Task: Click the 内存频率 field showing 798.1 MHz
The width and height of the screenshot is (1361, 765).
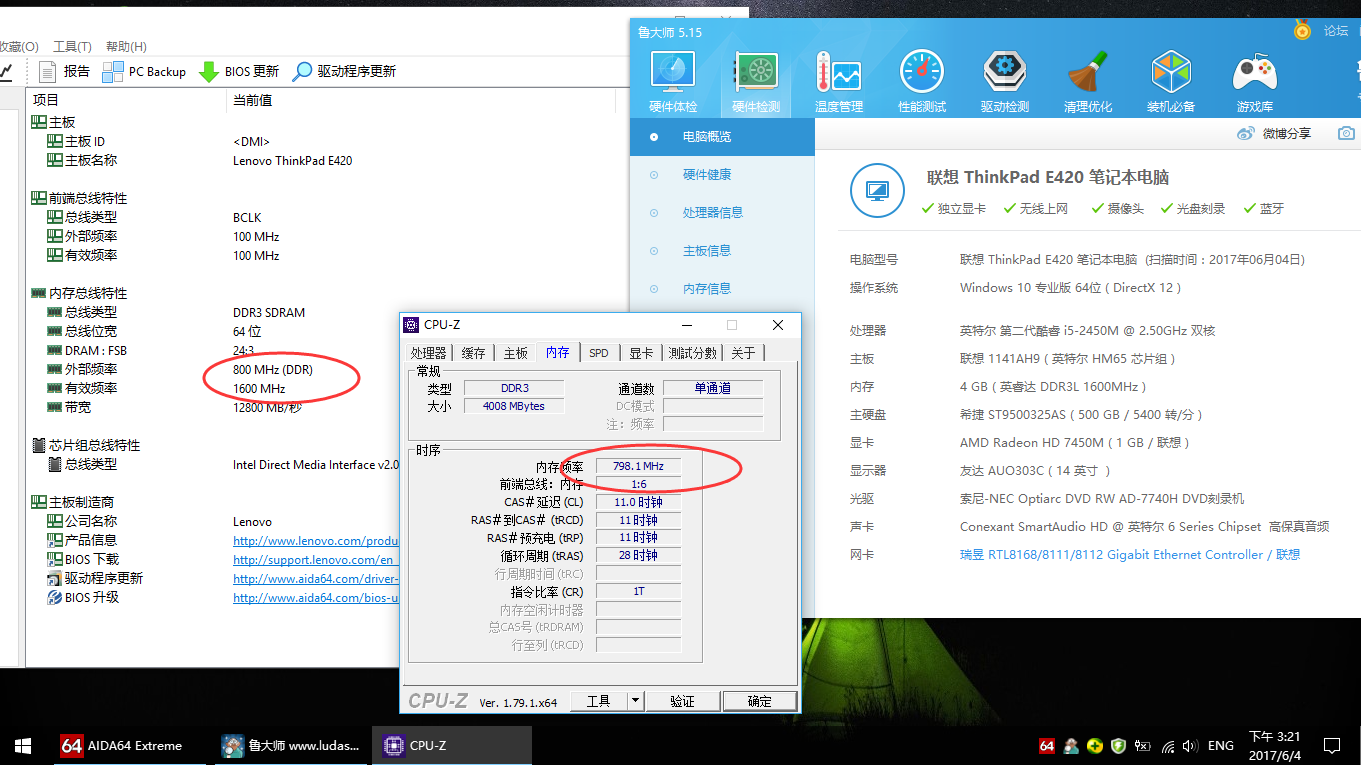Action: coord(638,466)
